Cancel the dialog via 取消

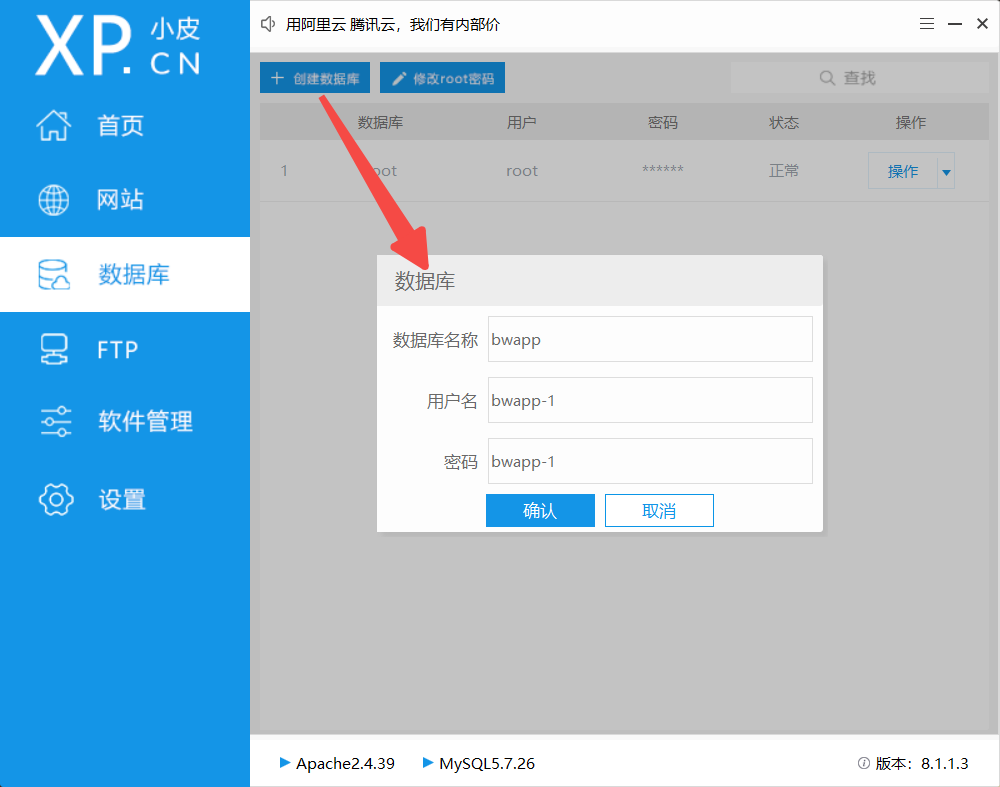(659, 510)
